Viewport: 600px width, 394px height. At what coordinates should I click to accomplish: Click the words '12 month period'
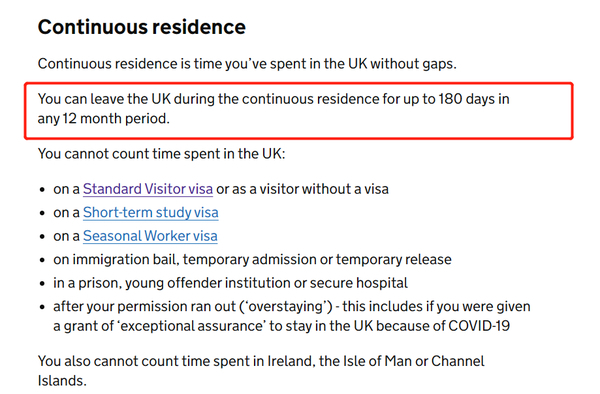tap(116, 119)
